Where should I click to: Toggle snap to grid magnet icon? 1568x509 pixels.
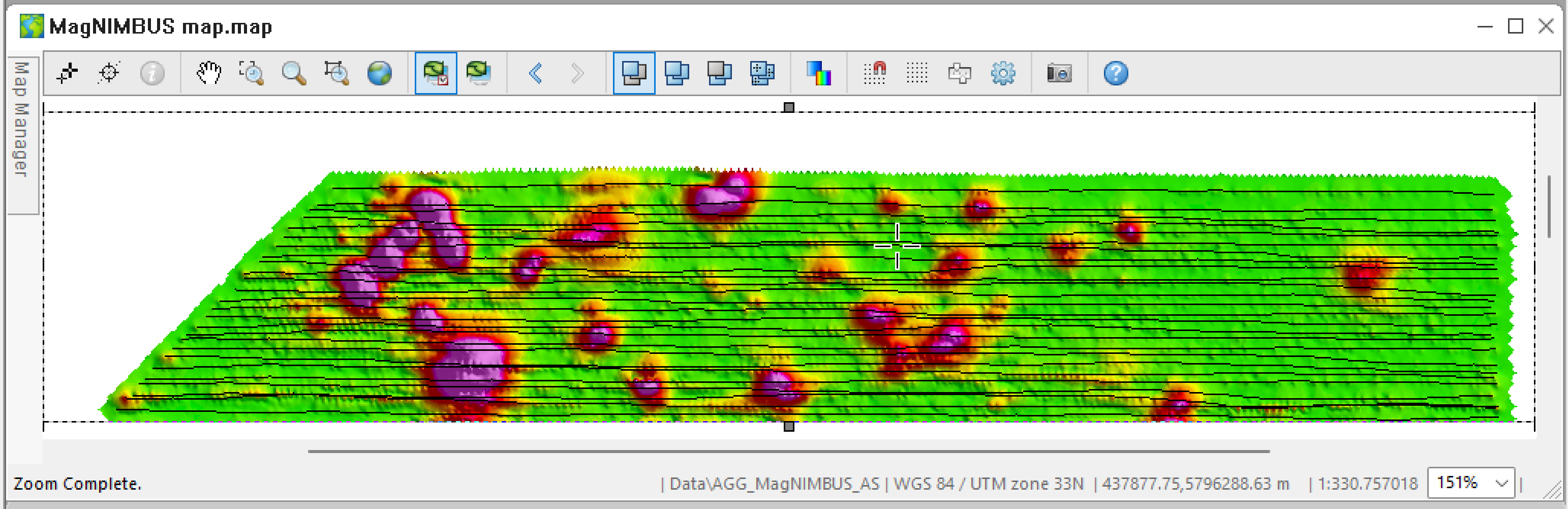coord(875,73)
